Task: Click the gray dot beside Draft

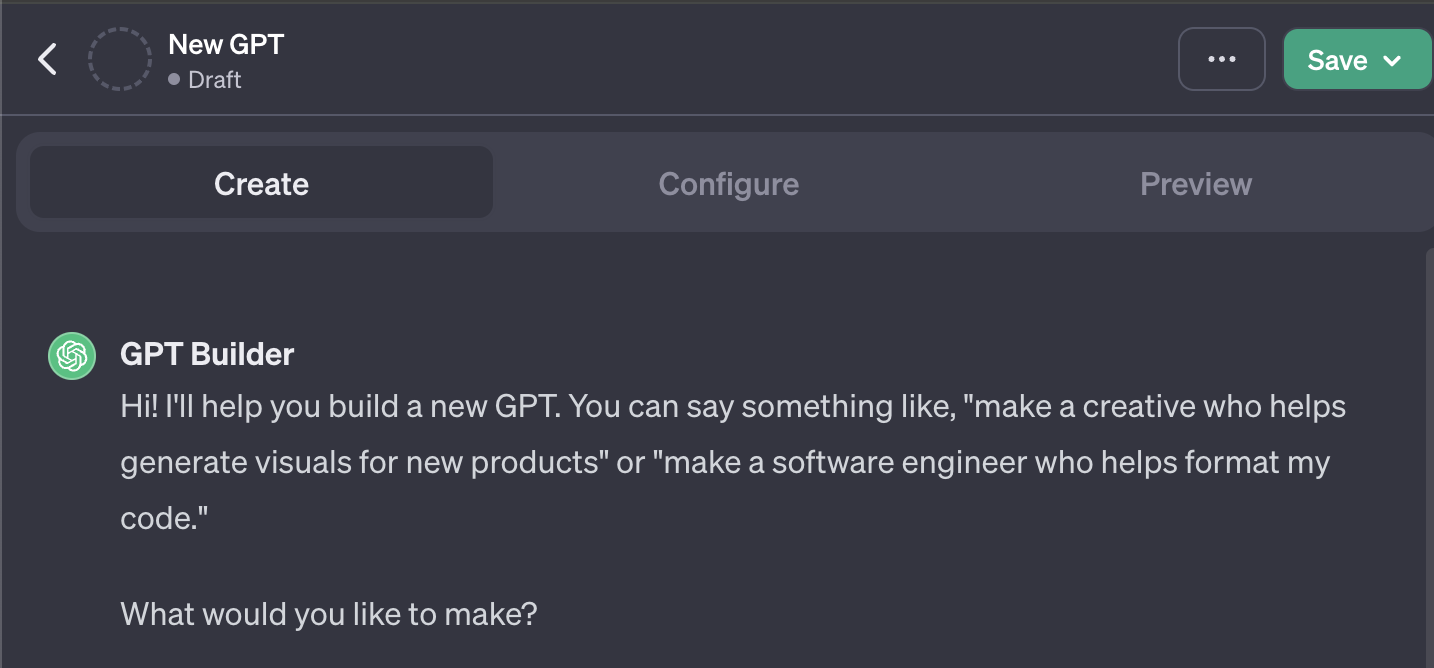Action: coord(175,79)
